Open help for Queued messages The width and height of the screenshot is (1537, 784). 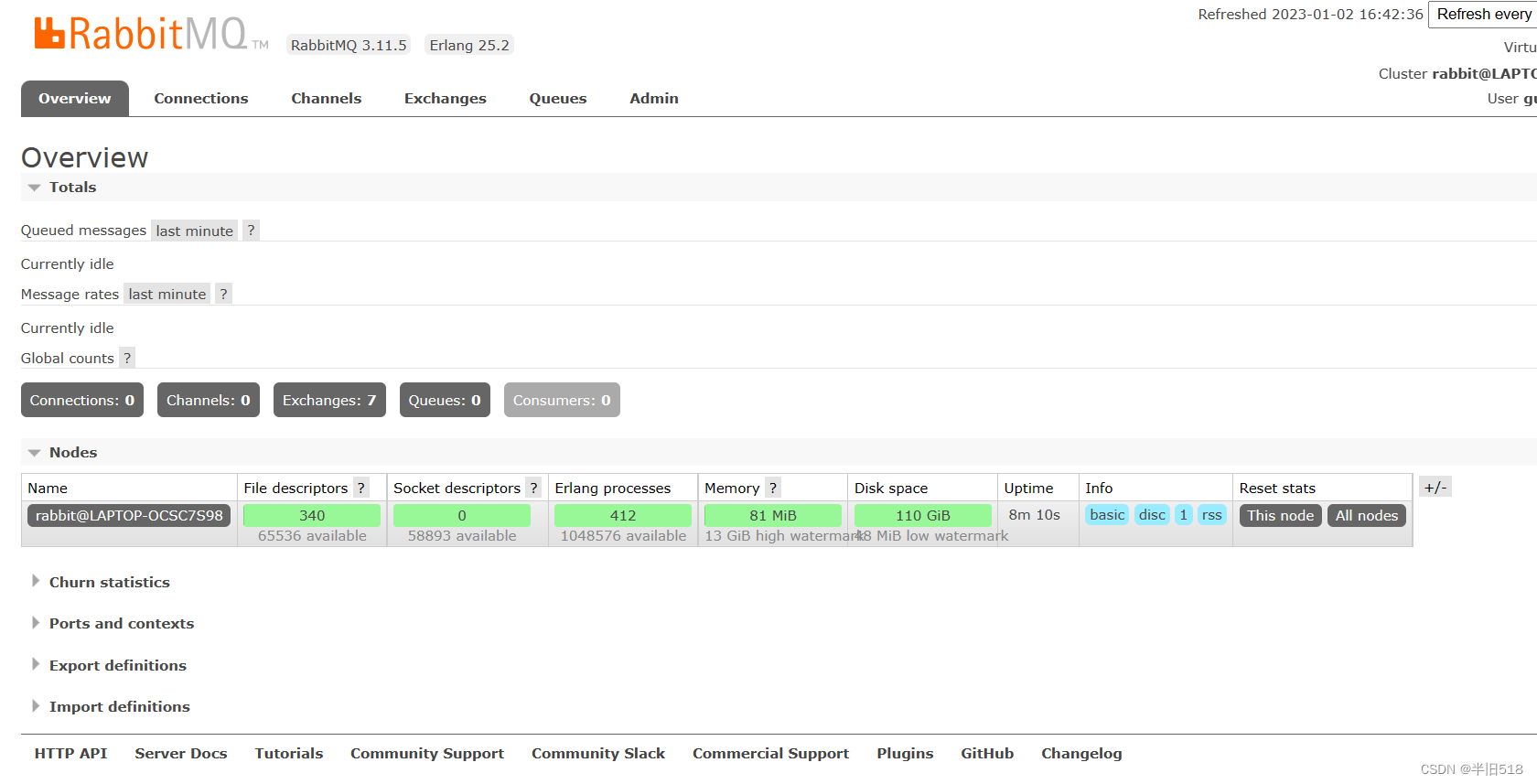251,230
